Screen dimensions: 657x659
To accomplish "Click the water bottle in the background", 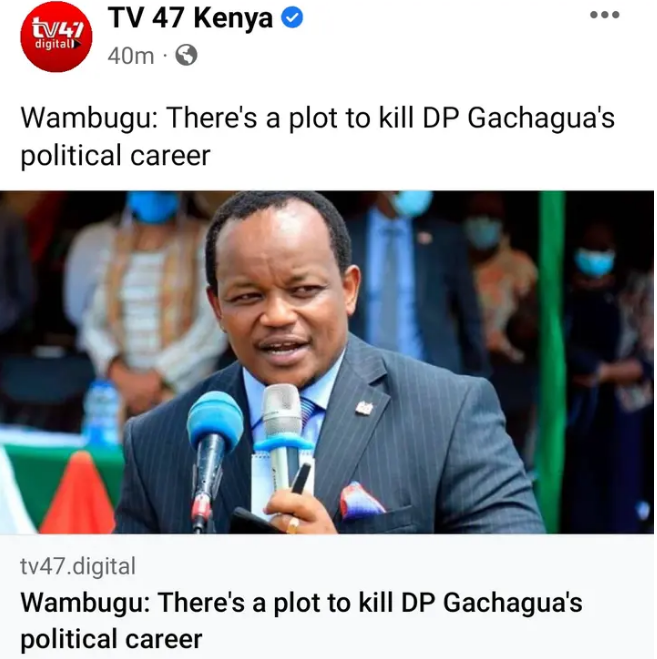I will pos(101,413).
